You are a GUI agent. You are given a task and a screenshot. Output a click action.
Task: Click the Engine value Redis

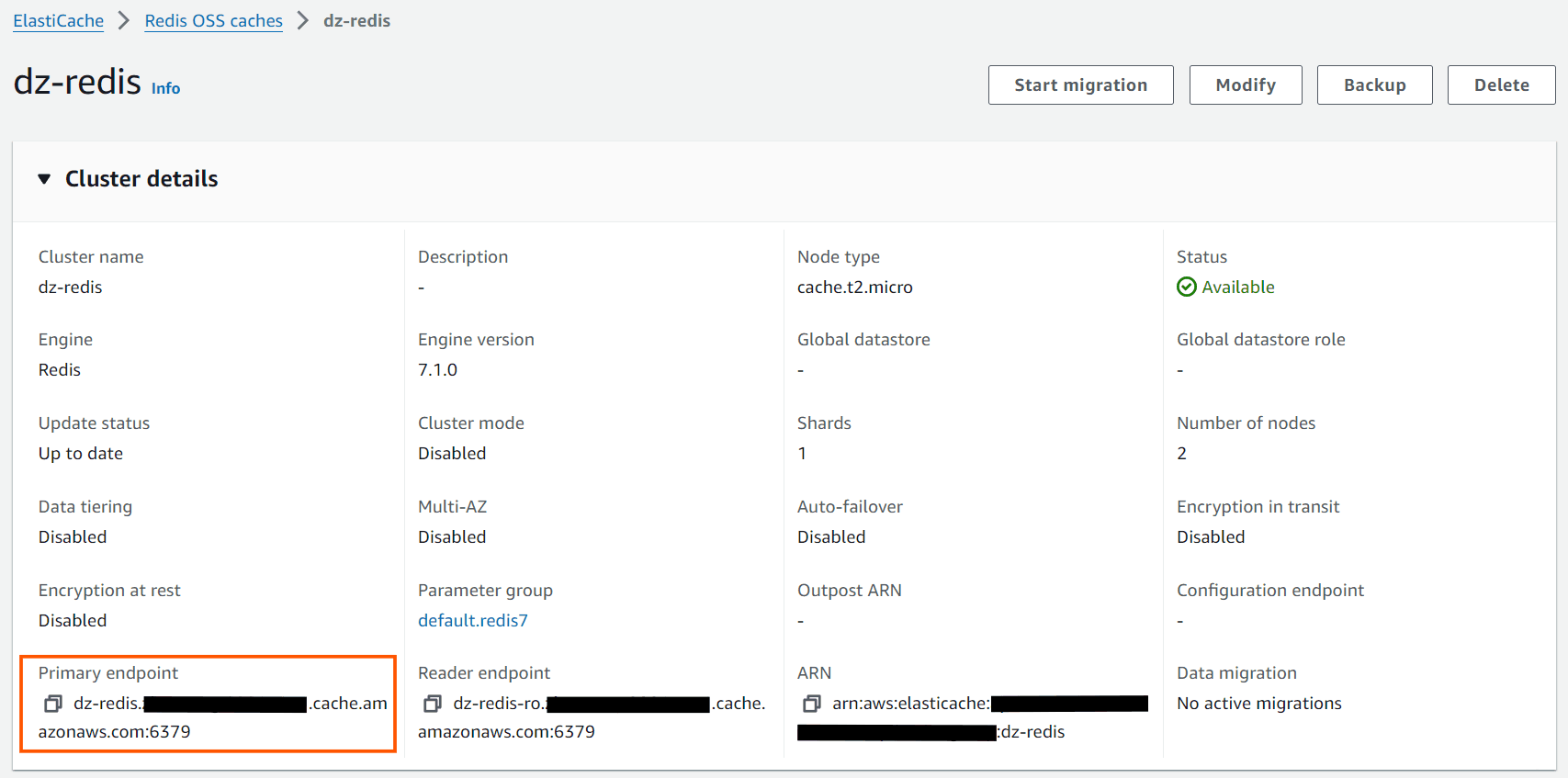[60, 369]
